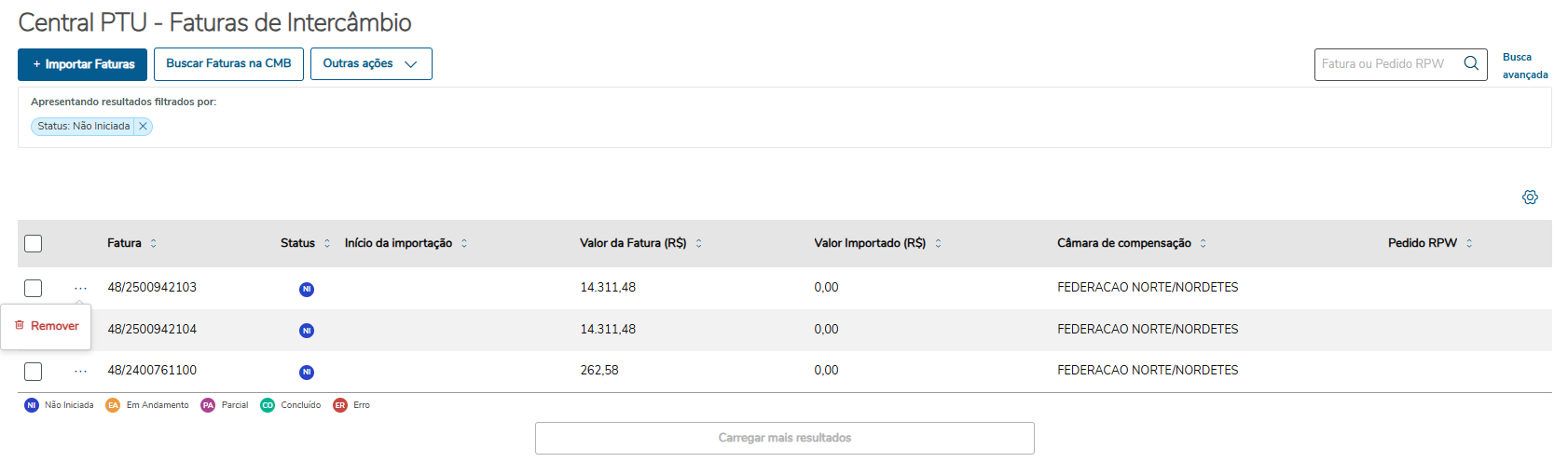Image resolution: width=1568 pixels, height=462 pixels.
Task: Remove the Status: Não Iniciada filter chip
Action: pos(143,127)
